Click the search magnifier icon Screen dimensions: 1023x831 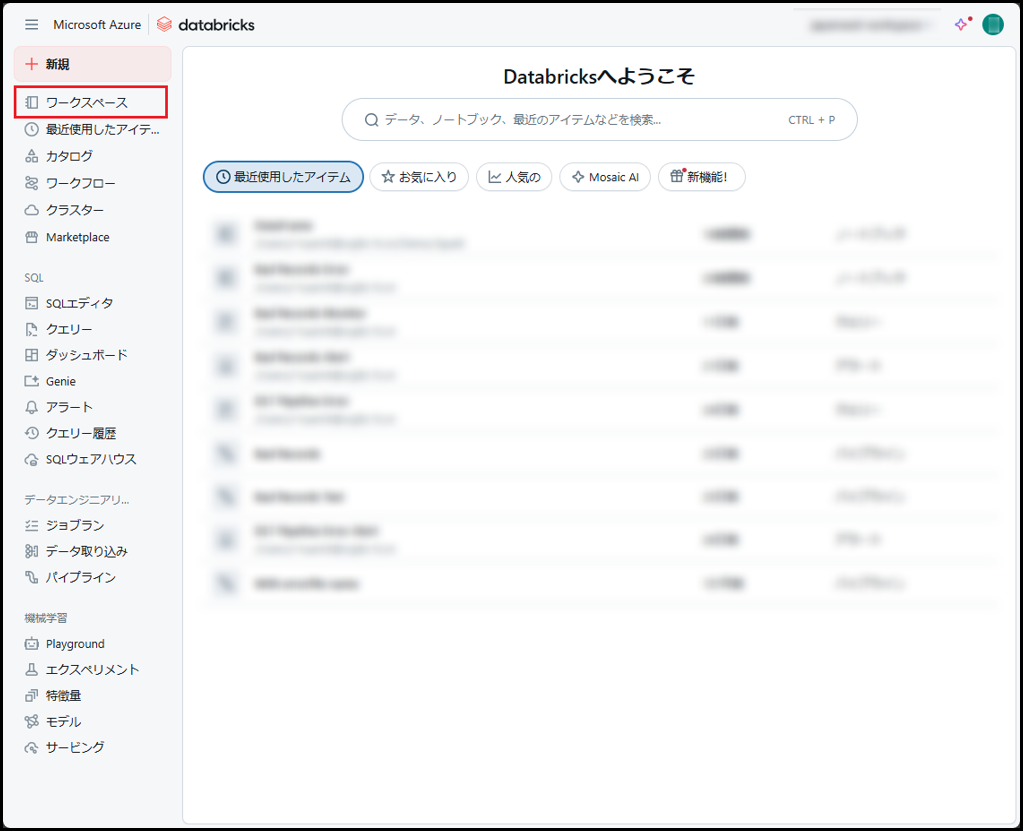click(x=371, y=120)
